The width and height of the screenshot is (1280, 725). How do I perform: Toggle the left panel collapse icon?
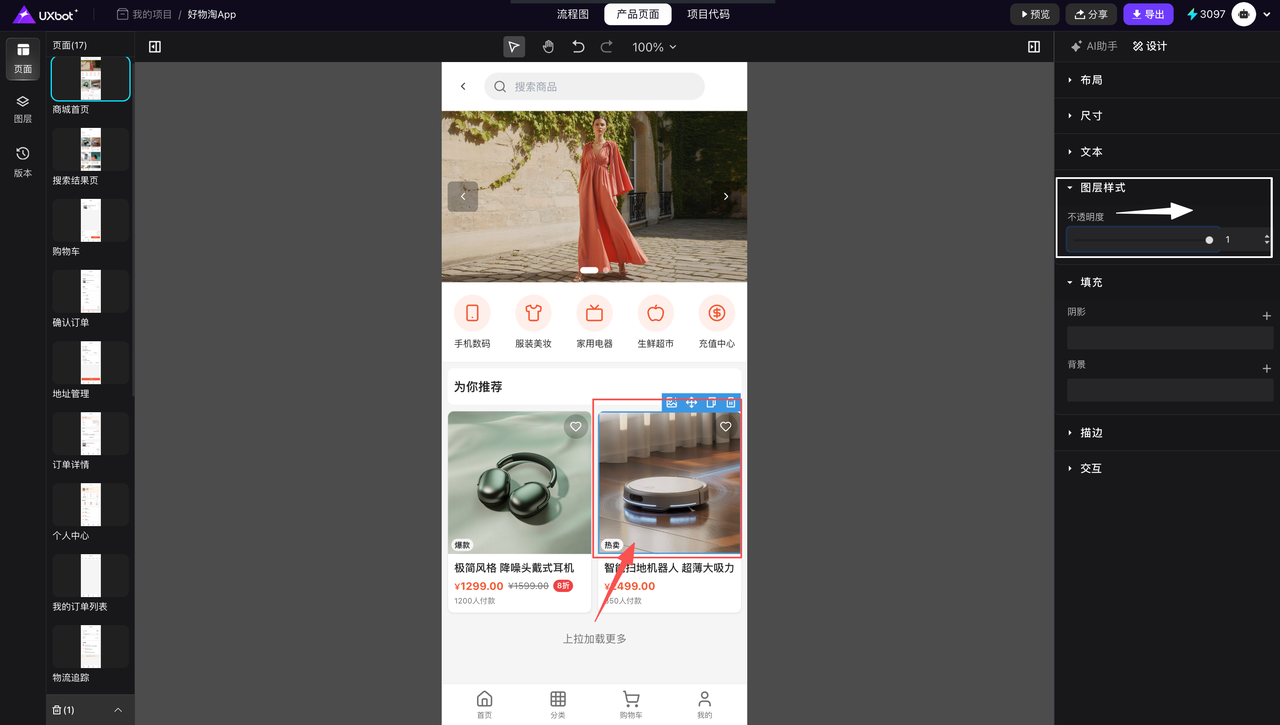coord(155,47)
